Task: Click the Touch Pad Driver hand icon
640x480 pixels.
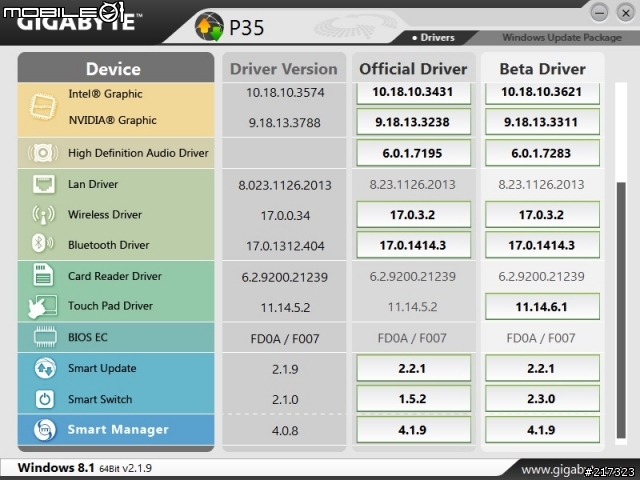Action: (x=42, y=307)
